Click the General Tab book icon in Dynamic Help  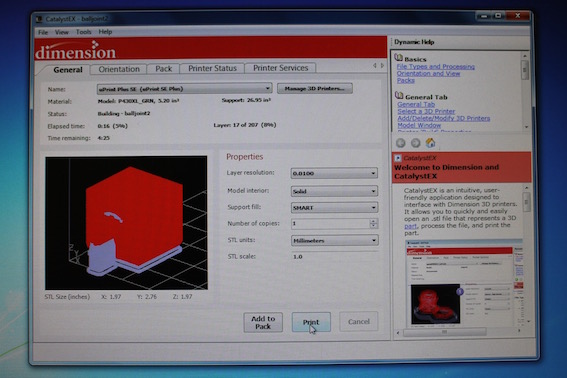pos(399,95)
